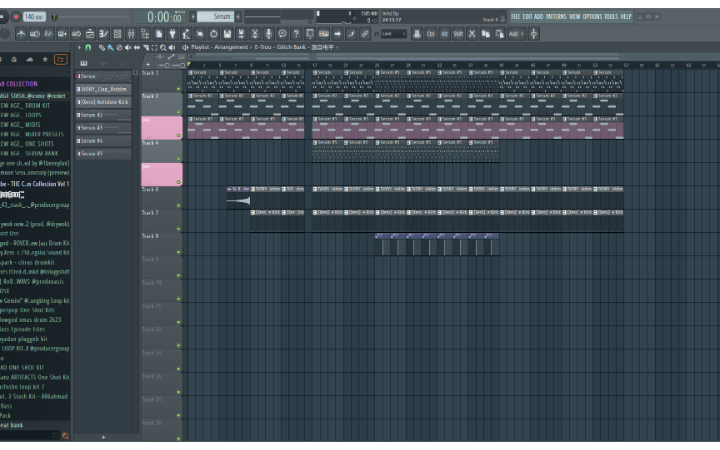
Task: Open the VIEW menu
Action: coord(575,17)
